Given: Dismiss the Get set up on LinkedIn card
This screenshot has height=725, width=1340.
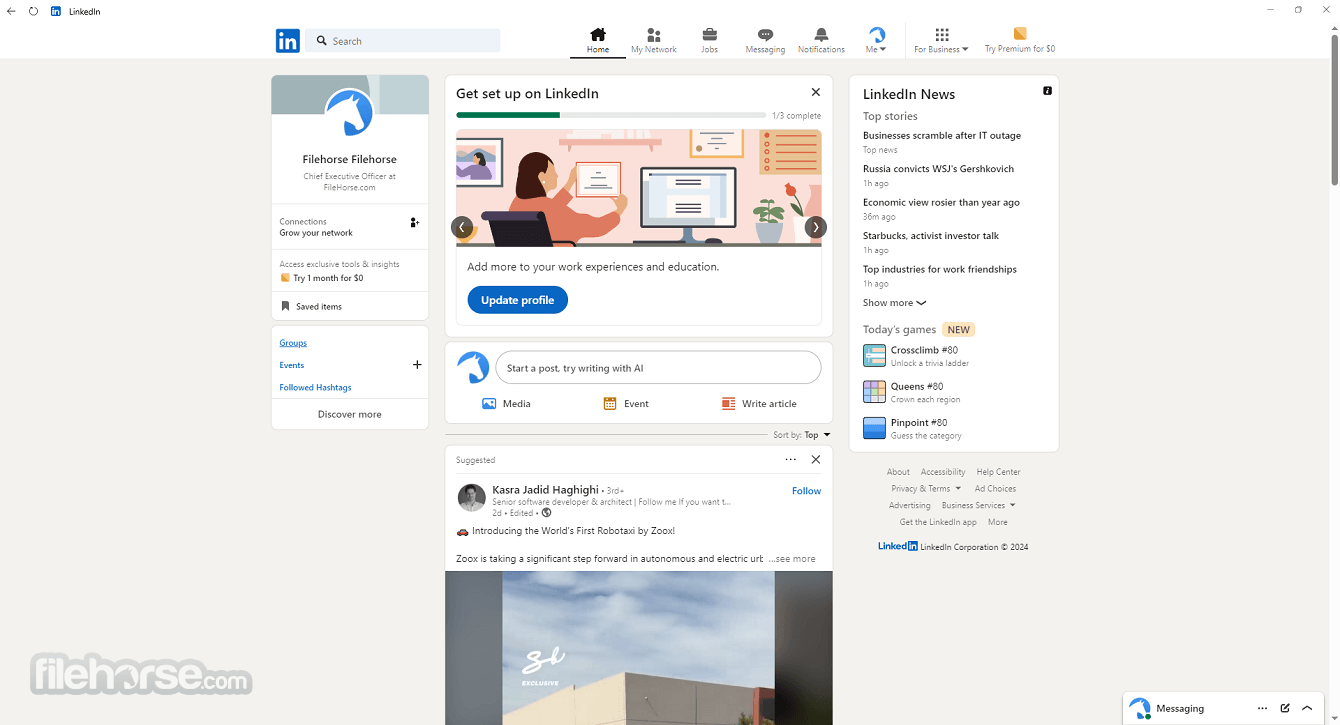Looking at the screenshot, I should pos(816,92).
